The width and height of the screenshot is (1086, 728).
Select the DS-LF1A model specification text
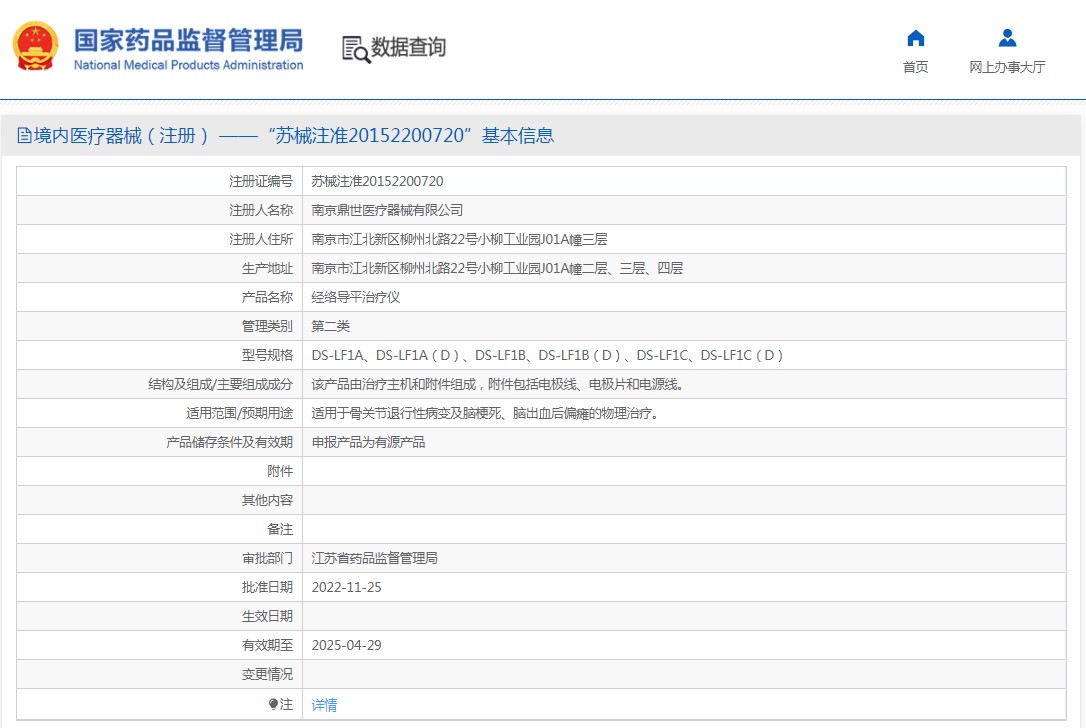(x=547, y=355)
